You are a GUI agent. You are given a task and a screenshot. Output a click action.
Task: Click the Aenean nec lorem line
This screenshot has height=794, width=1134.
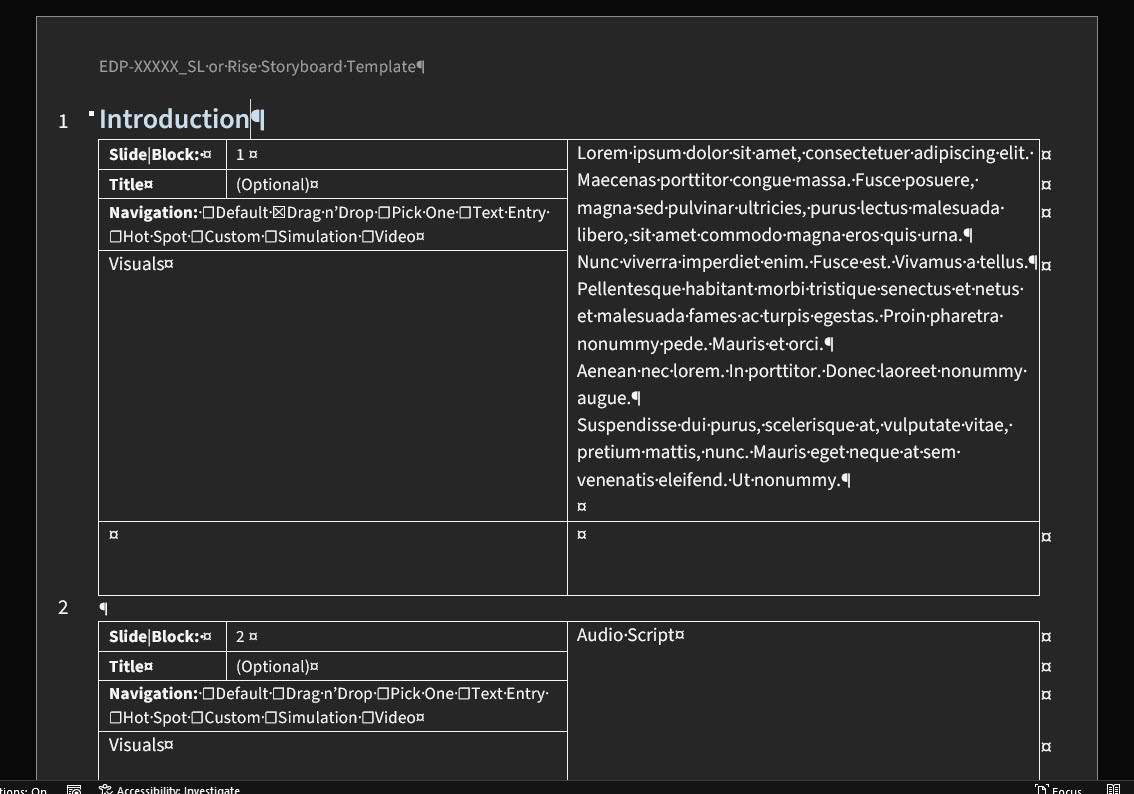click(801, 371)
